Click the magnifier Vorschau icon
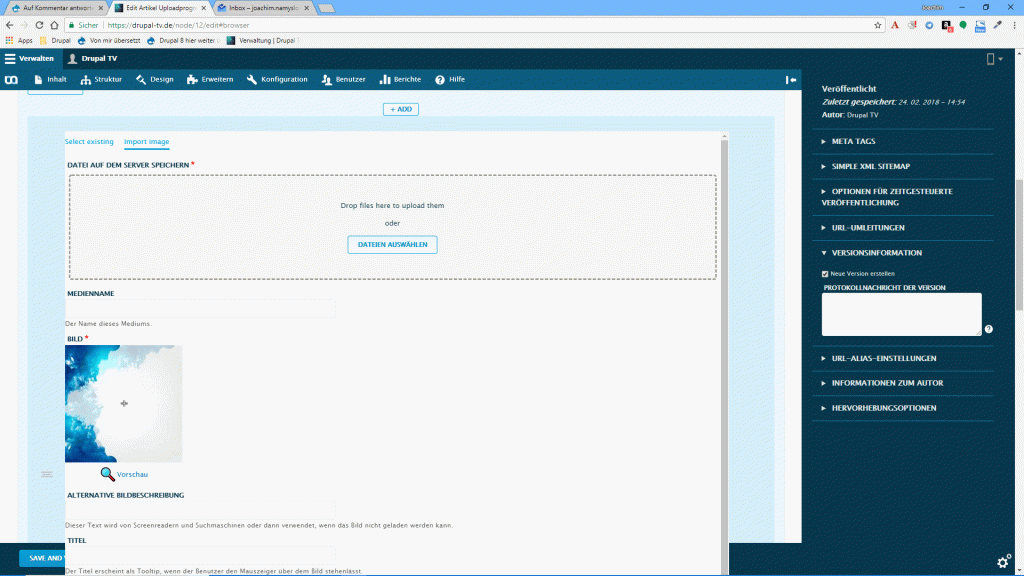This screenshot has height=576, width=1024. [108, 474]
